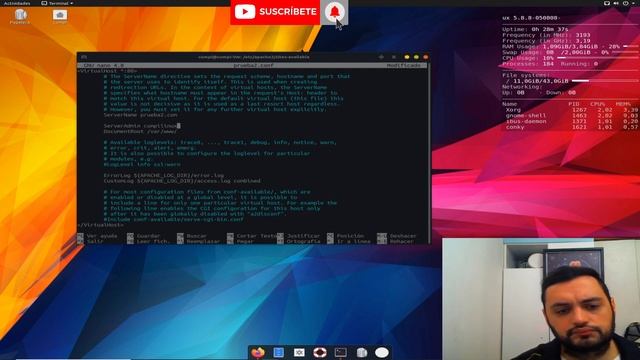This screenshot has width=640, height=360.
Task: Click the RAM Usage bar in conky
Action: 631,47
